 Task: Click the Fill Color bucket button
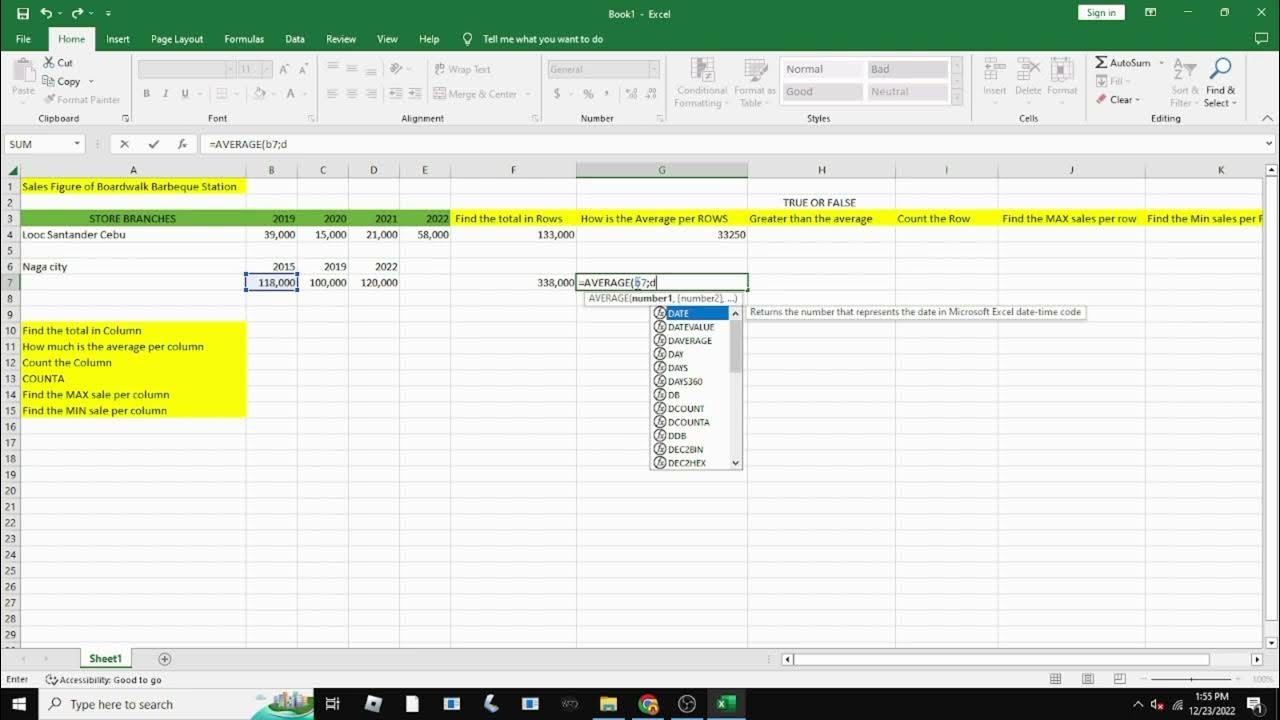(x=259, y=93)
